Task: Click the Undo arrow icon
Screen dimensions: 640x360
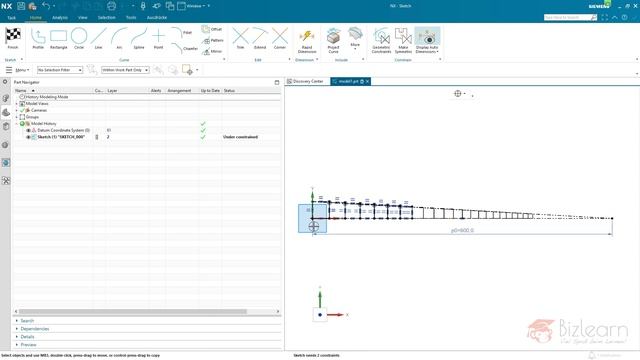Action: coord(46,6)
